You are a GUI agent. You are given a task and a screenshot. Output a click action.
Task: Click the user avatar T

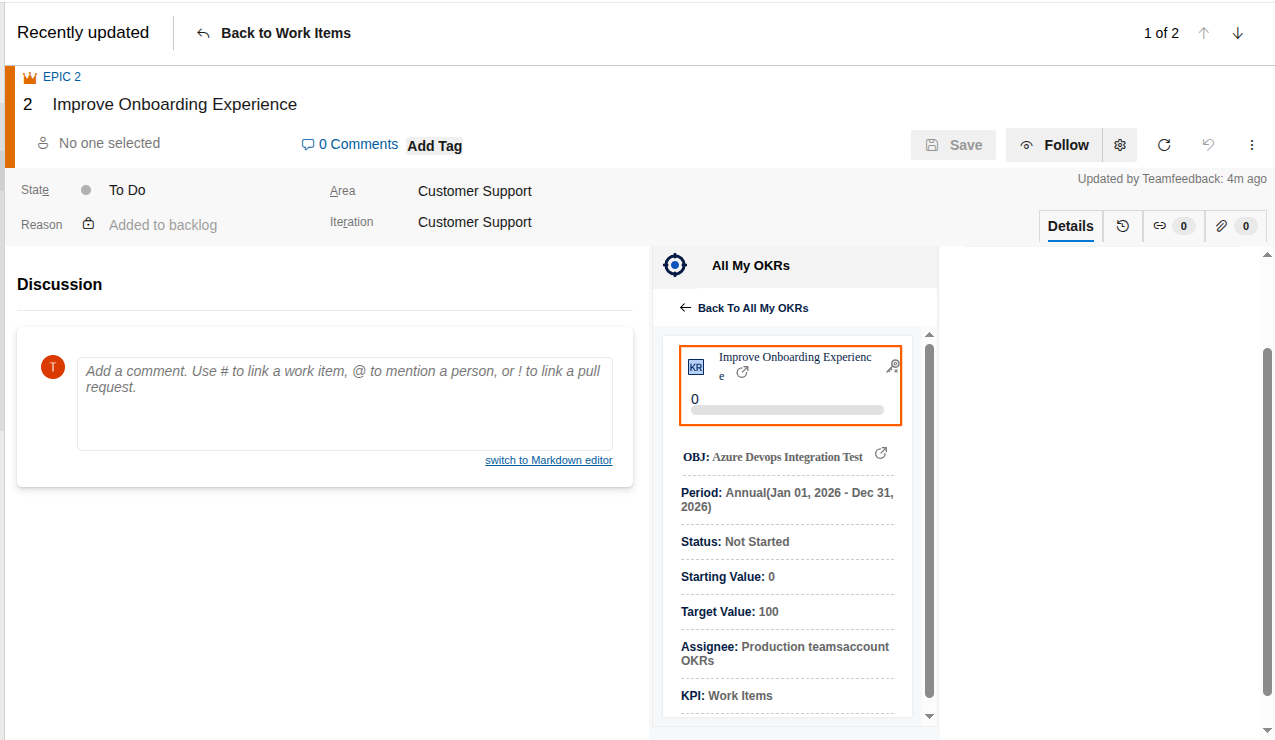[x=53, y=367]
